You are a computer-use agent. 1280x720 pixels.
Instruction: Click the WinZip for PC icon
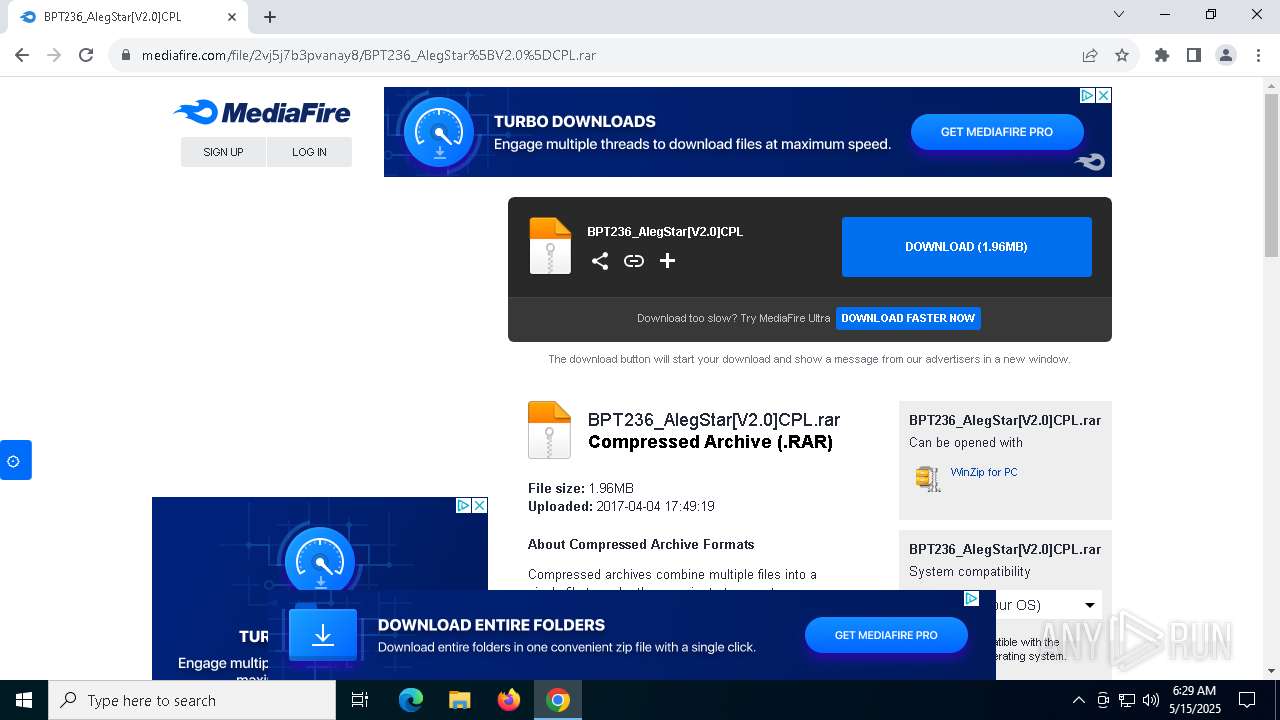tap(928, 478)
